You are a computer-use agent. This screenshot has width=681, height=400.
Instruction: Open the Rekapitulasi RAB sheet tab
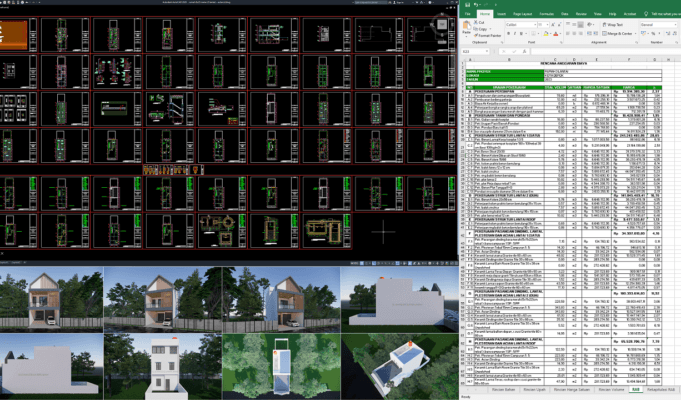[660, 390]
